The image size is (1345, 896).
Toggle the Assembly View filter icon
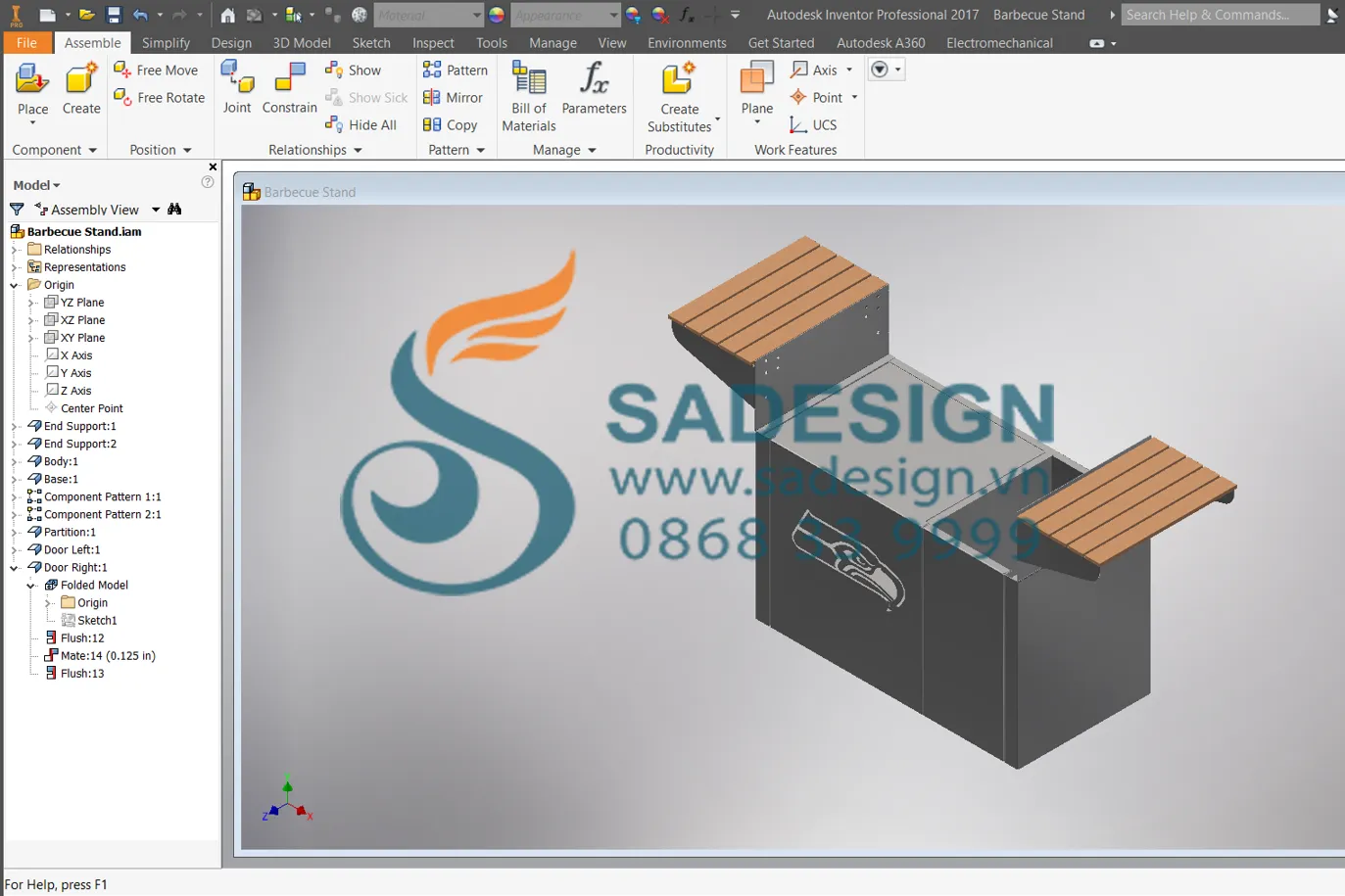(16, 209)
